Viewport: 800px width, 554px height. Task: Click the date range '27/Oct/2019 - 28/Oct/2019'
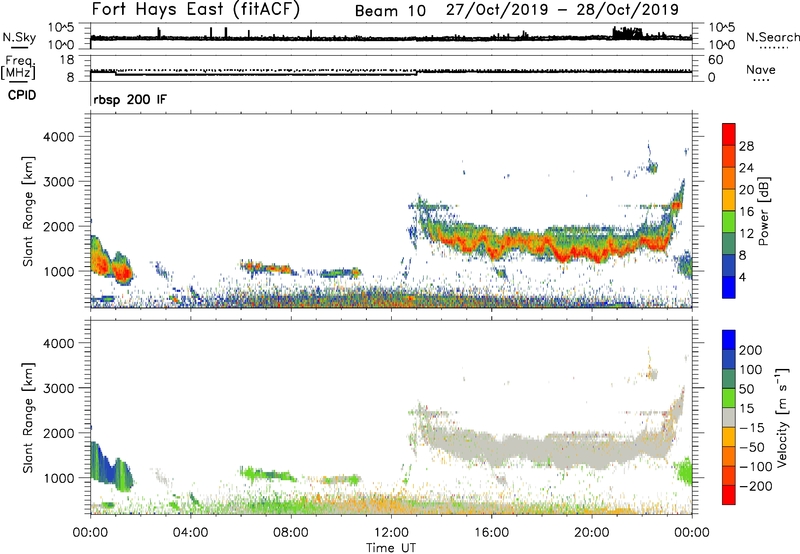(562, 10)
